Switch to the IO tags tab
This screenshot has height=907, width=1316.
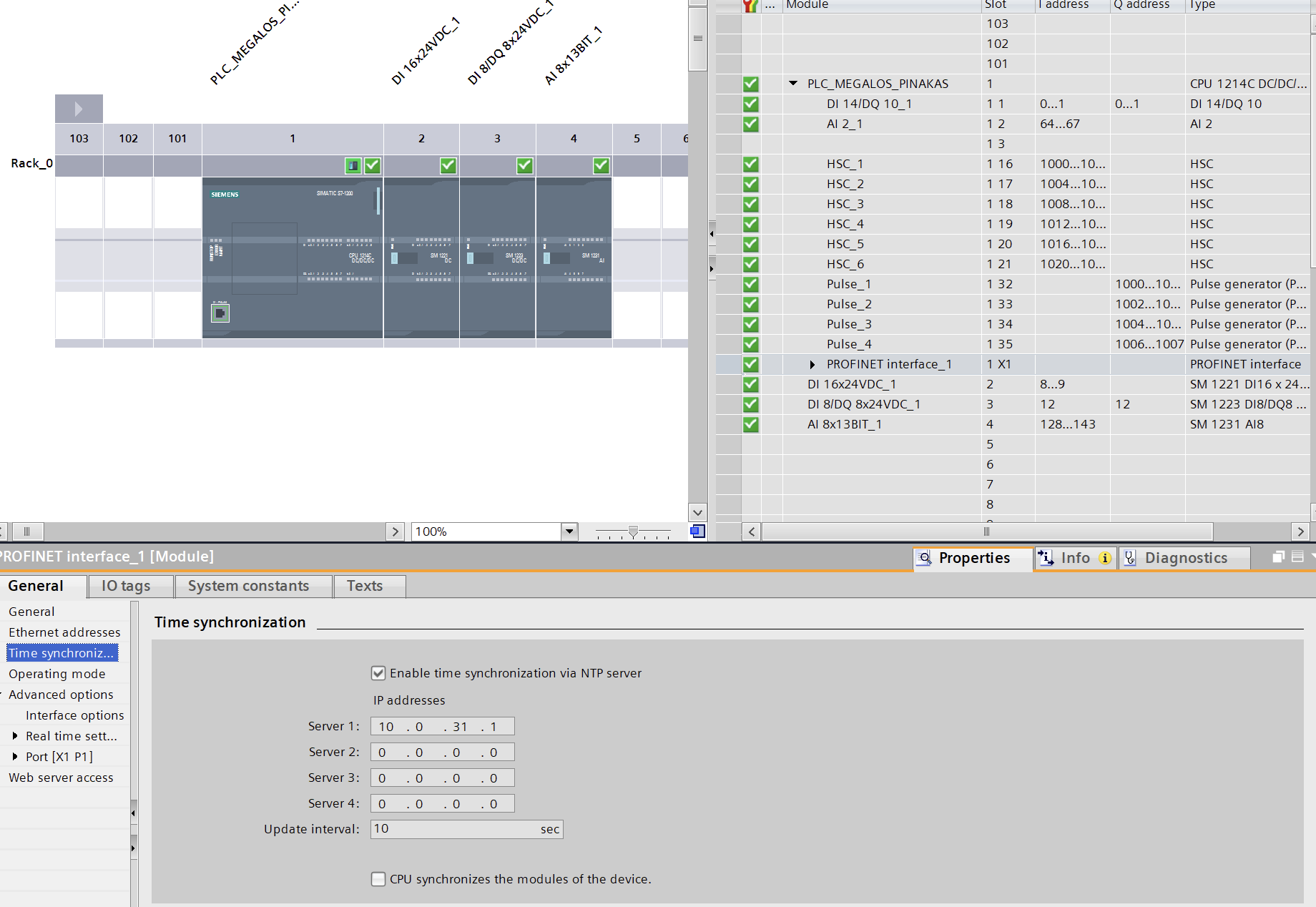[126, 586]
